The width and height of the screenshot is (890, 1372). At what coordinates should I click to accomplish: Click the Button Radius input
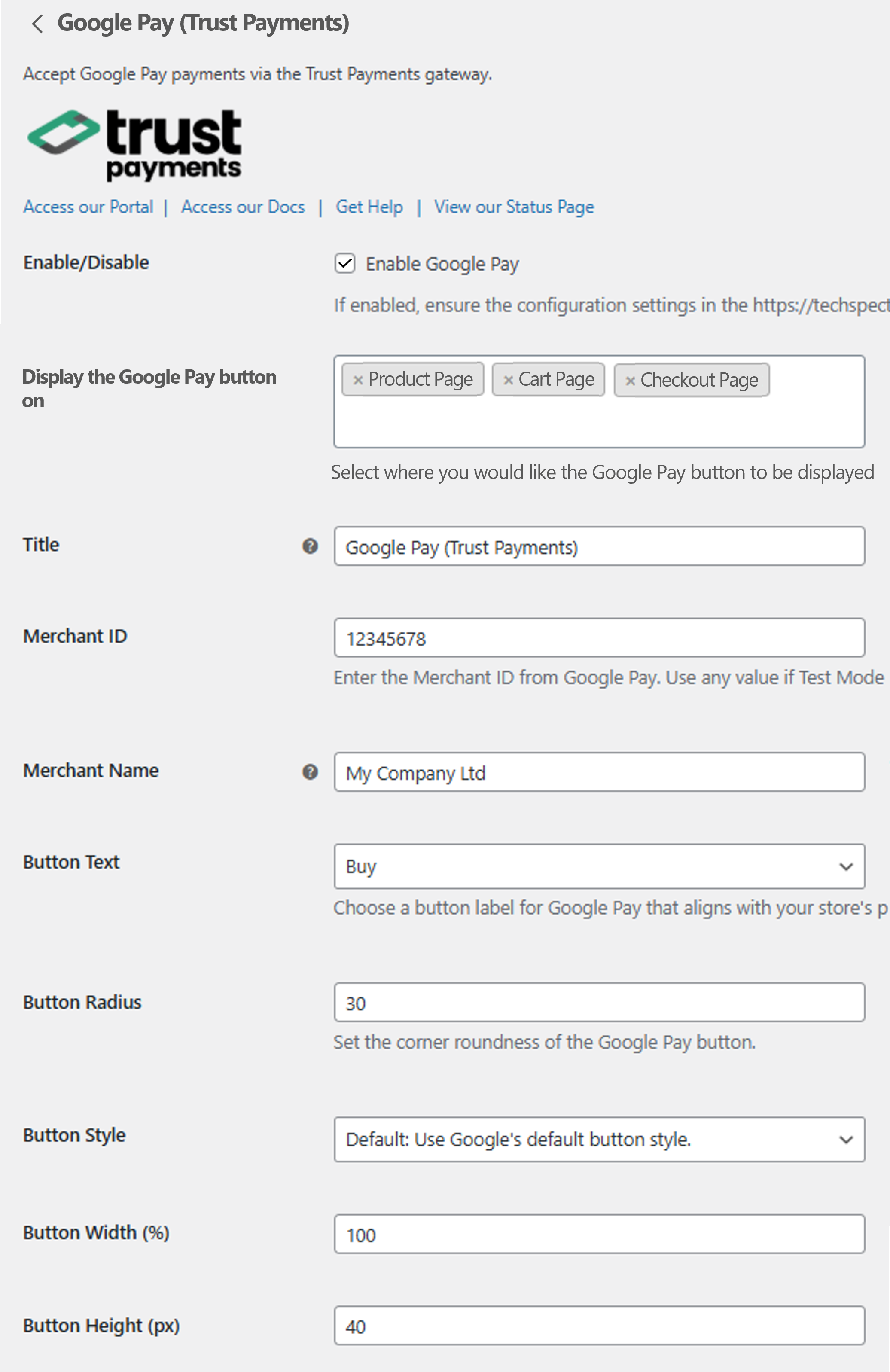pos(600,1003)
